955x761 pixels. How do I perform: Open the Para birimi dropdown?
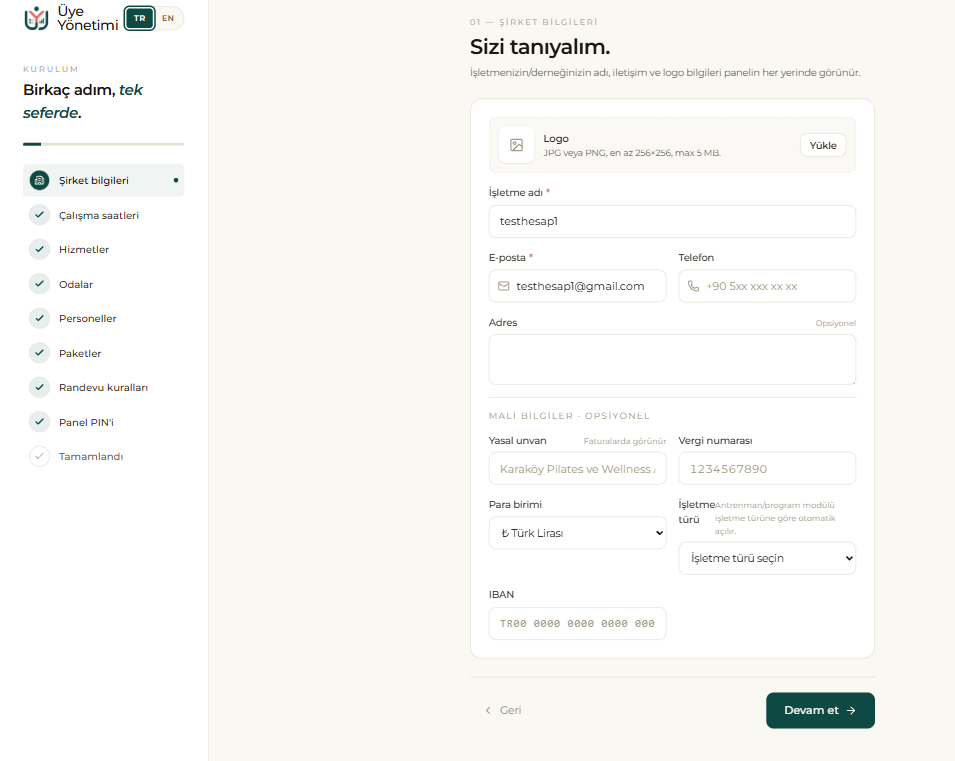pos(577,533)
